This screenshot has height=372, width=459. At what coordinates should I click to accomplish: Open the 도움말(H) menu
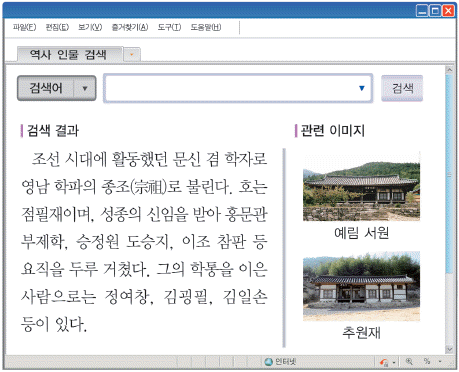(x=206, y=27)
